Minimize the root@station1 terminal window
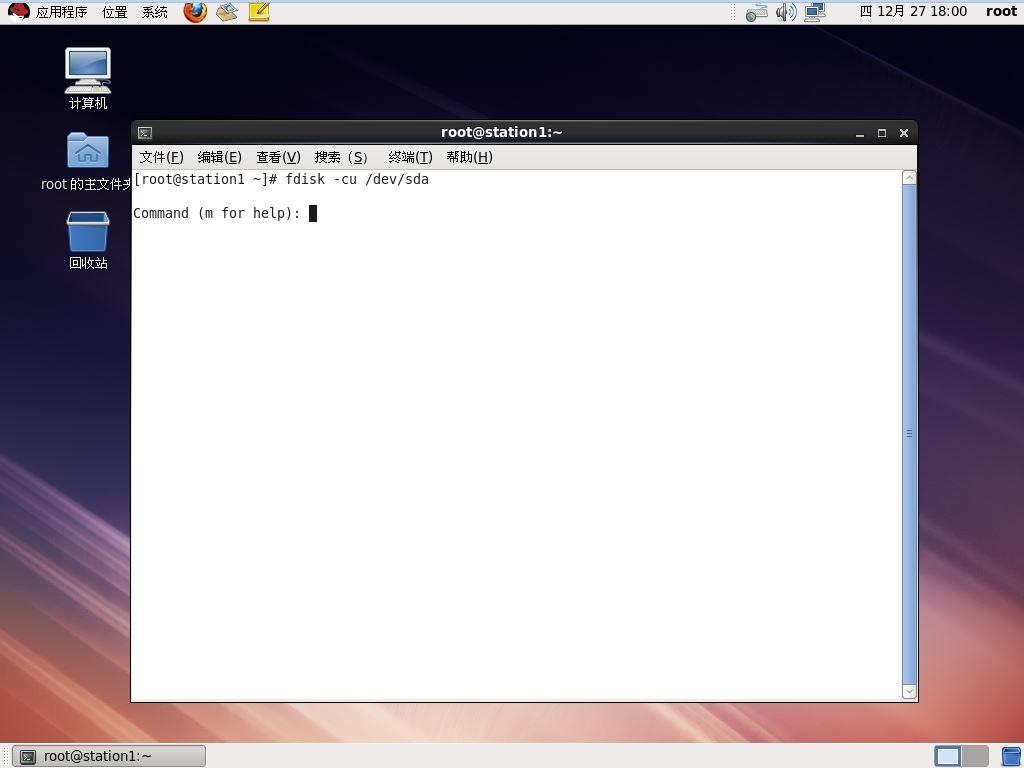Screen dimensions: 1024x768 click(860, 133)
